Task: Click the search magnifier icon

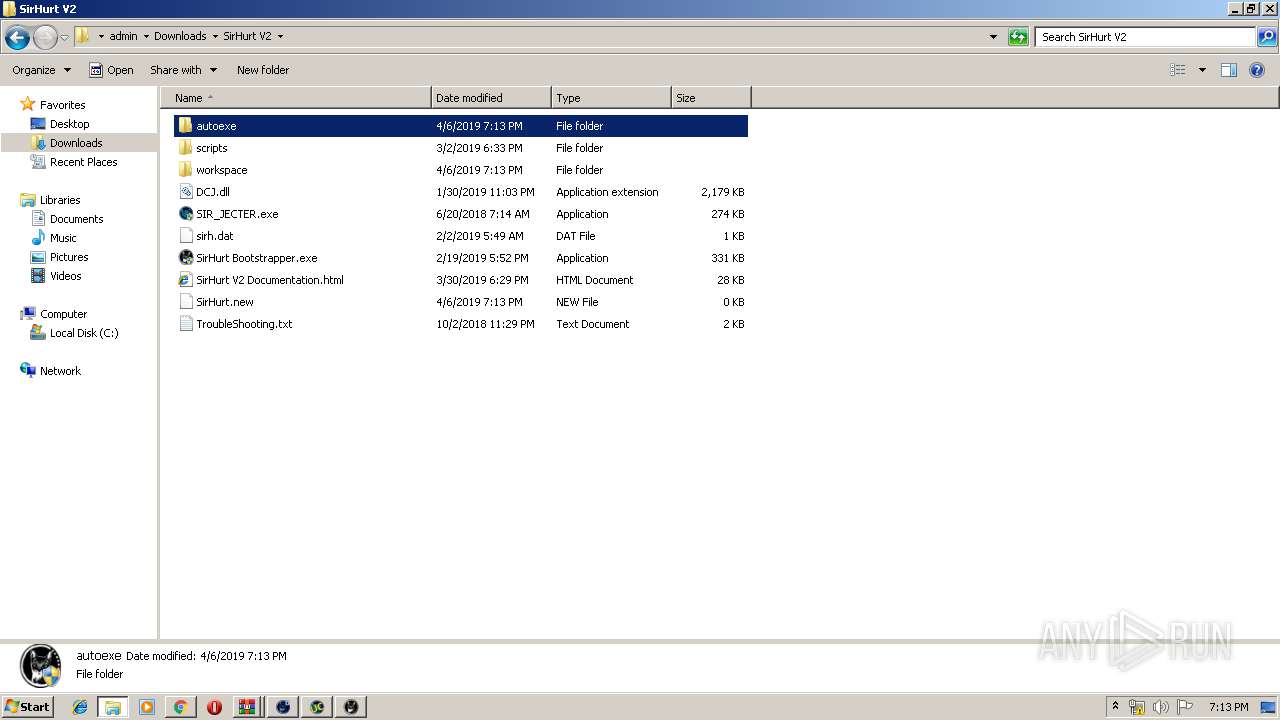Action: (x=1266, y=37)
